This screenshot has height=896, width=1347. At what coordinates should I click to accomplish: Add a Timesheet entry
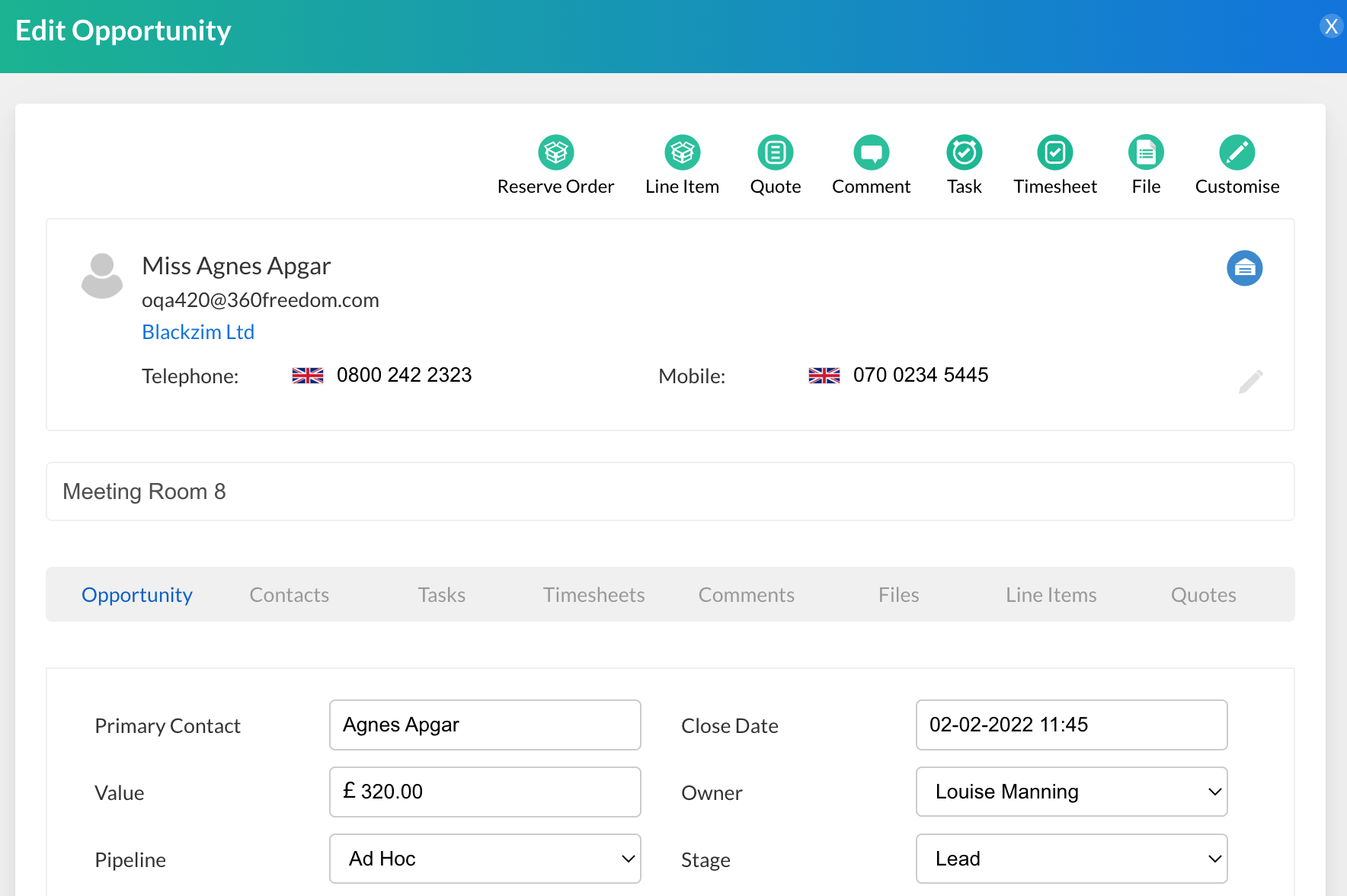tap(1054, 152)
